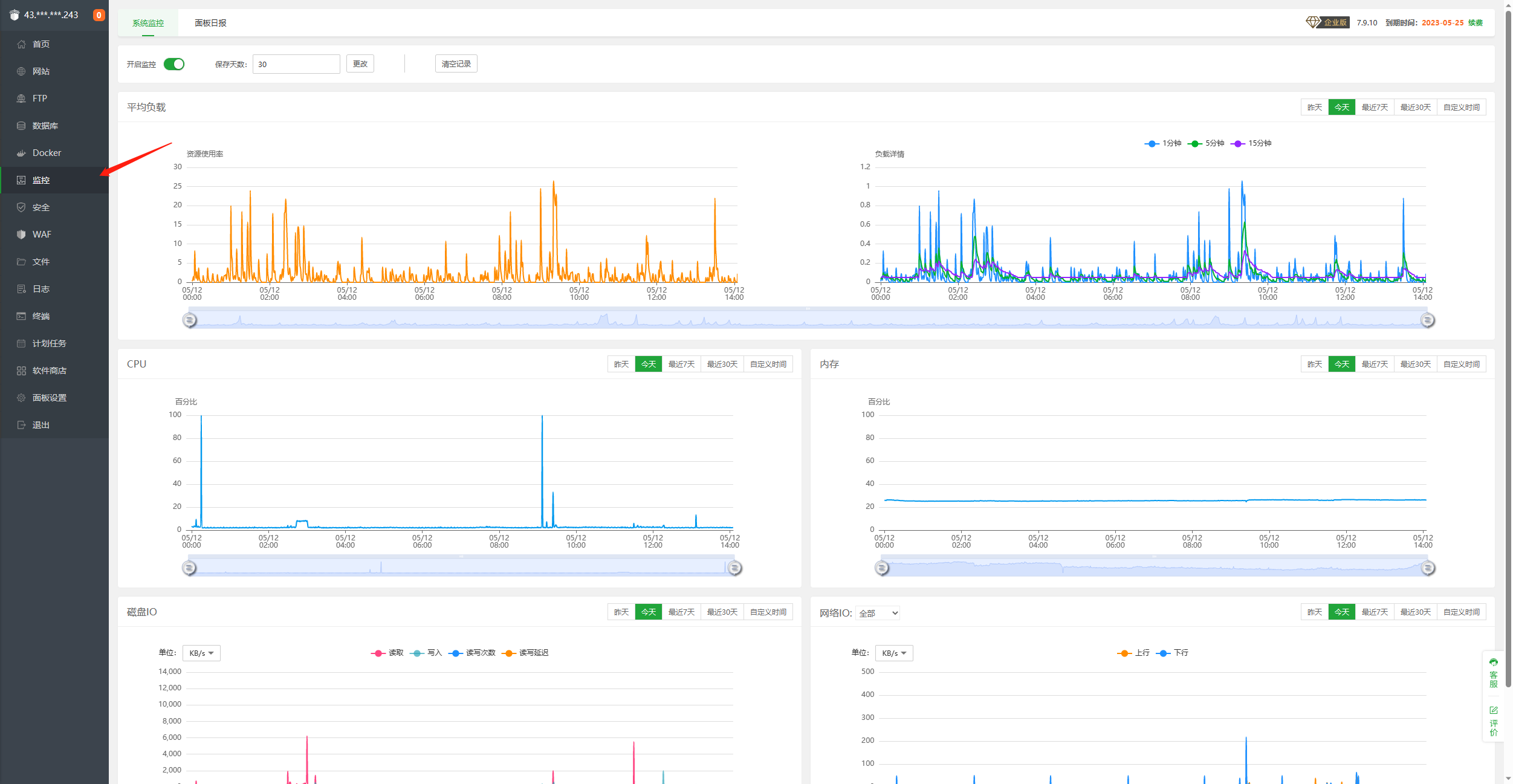Open the disk IO KB/s unit dropdown
Image resolution: width=1513 pixels, height=784 pixels.
201,653
